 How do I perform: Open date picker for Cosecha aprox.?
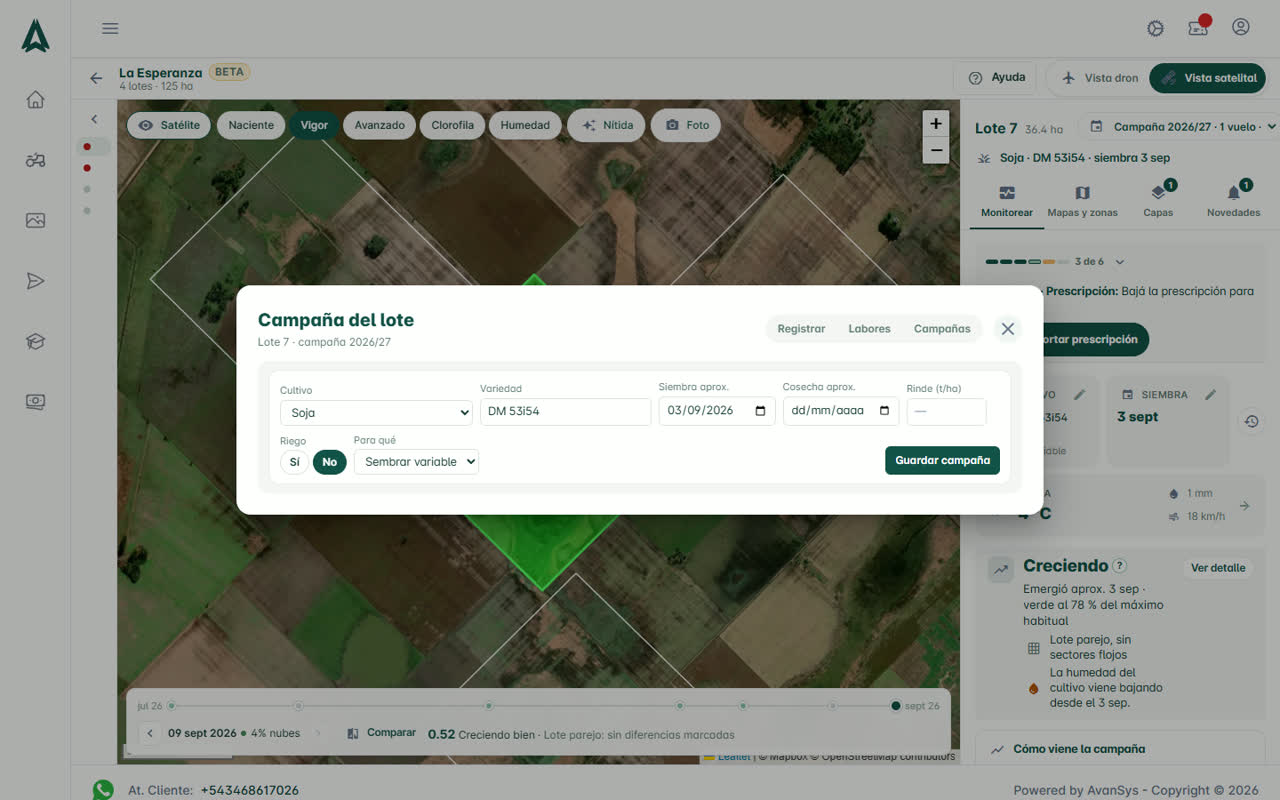coord(884,411)
